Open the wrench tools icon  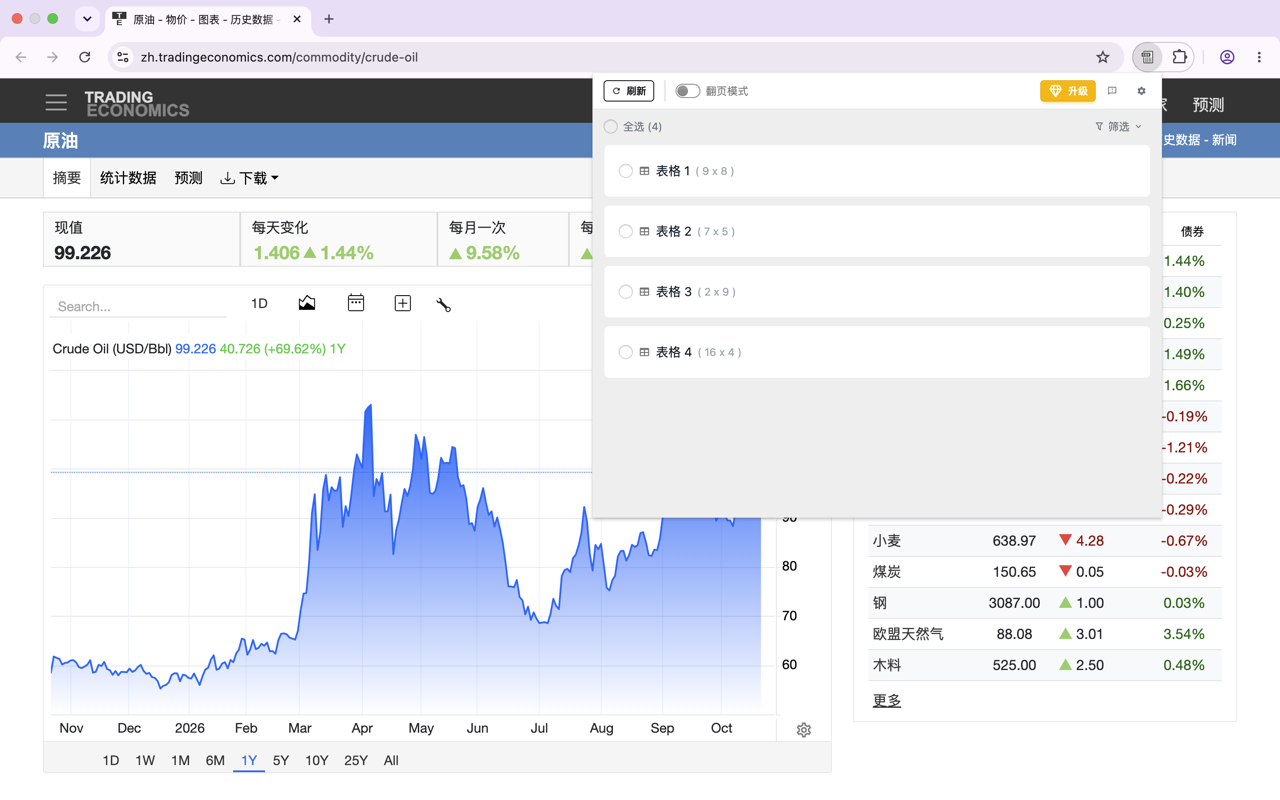coord(444,304)
